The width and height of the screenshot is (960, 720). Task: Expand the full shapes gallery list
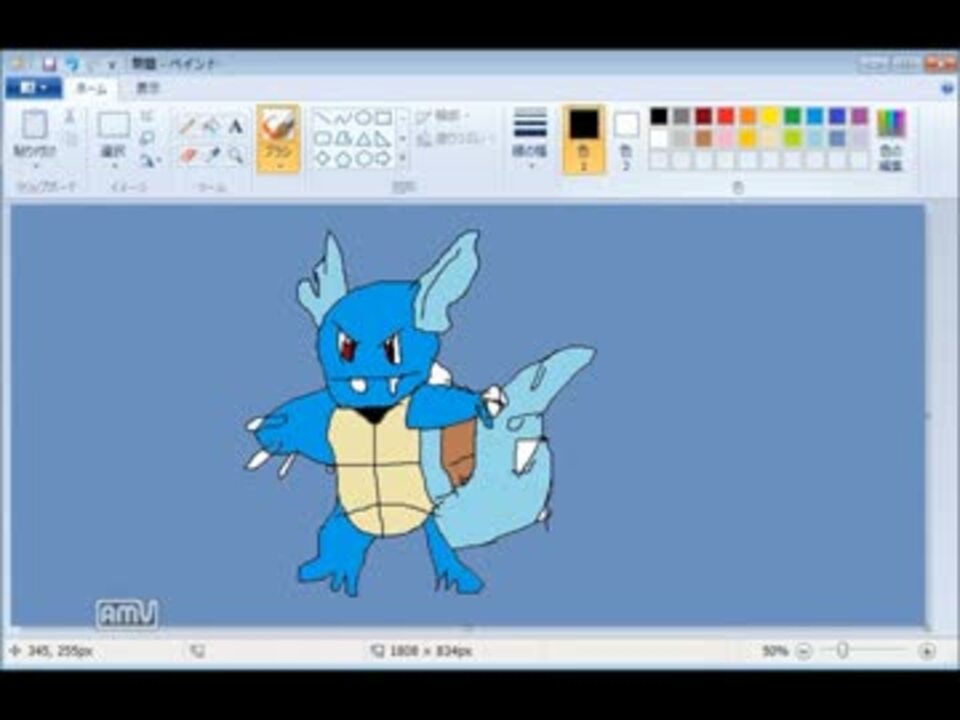(403, 159)
